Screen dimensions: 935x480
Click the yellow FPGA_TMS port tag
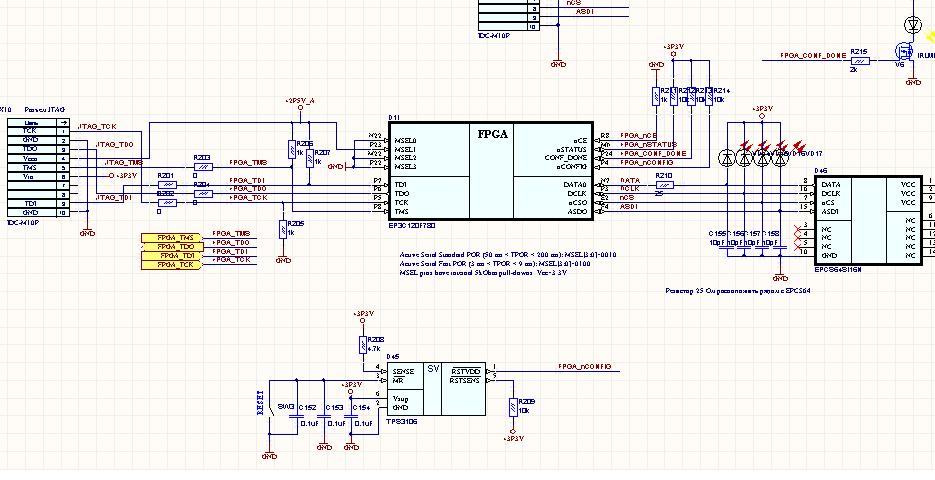[173, 237]
